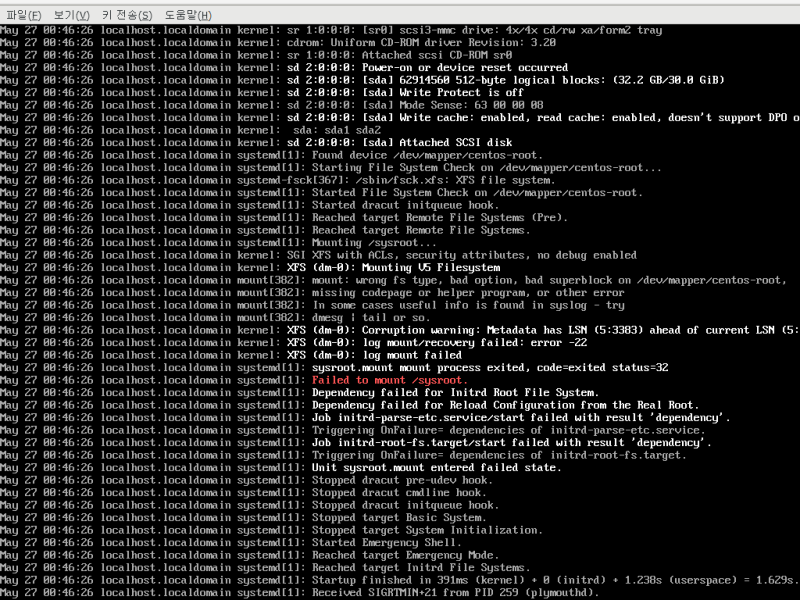Click the red 'Failed to mount /sysroot.' line
This screenshot has height=600, width=800.
click(x=390, y=380)
